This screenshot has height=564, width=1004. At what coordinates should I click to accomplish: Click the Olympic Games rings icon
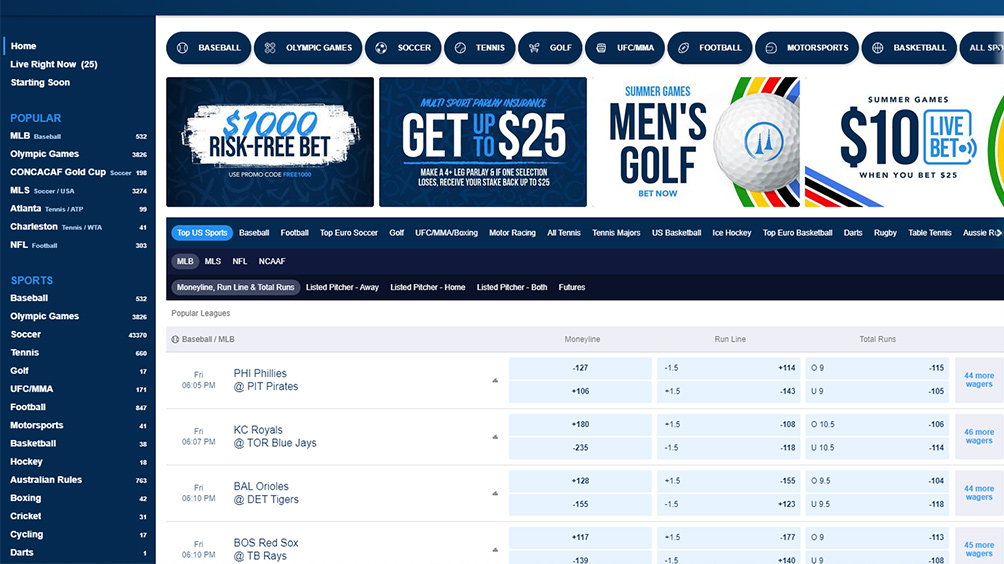click(x=270, y=48)
